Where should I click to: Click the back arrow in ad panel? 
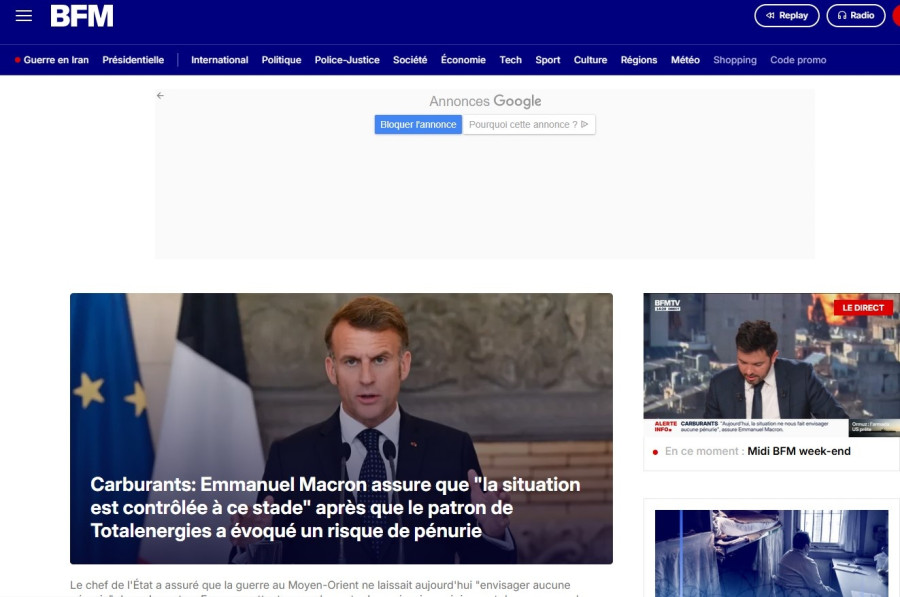point(160,96)
